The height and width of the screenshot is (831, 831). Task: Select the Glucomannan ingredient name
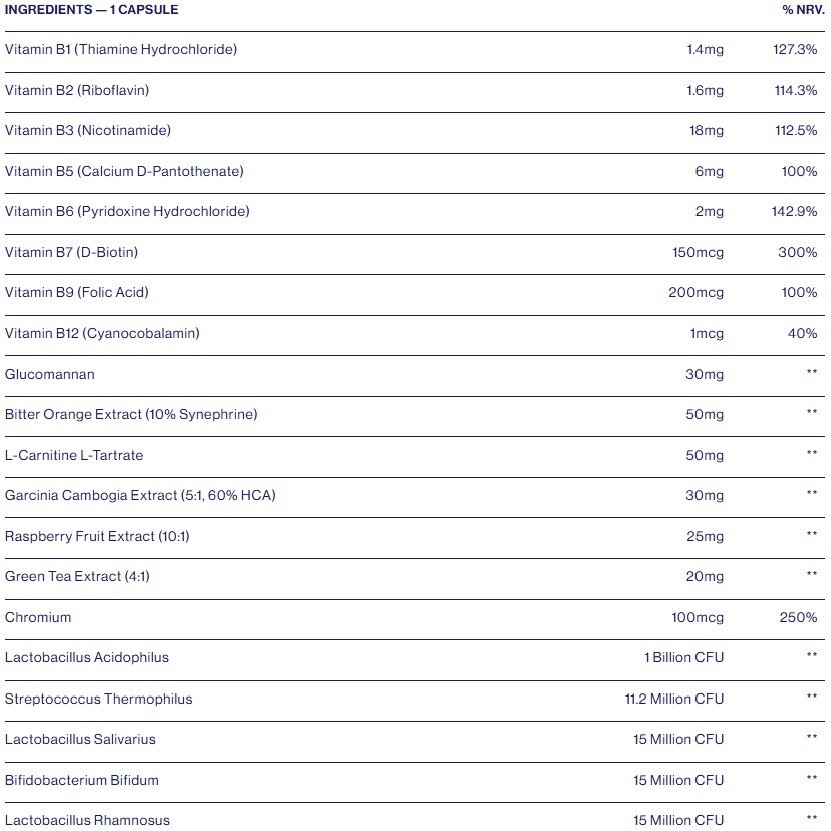50,374
